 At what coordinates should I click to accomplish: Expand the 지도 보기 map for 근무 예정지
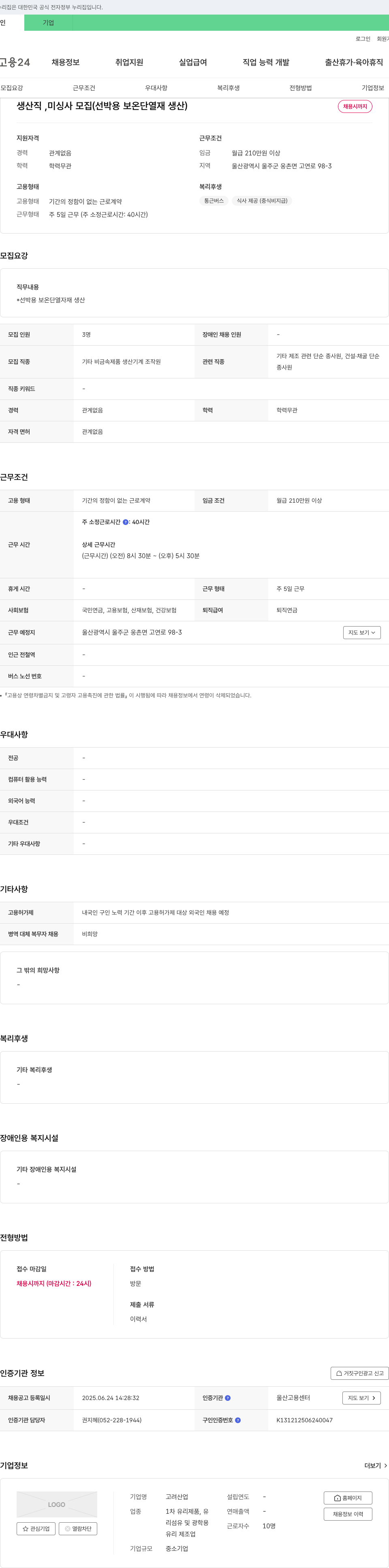(x=361, y=633)
